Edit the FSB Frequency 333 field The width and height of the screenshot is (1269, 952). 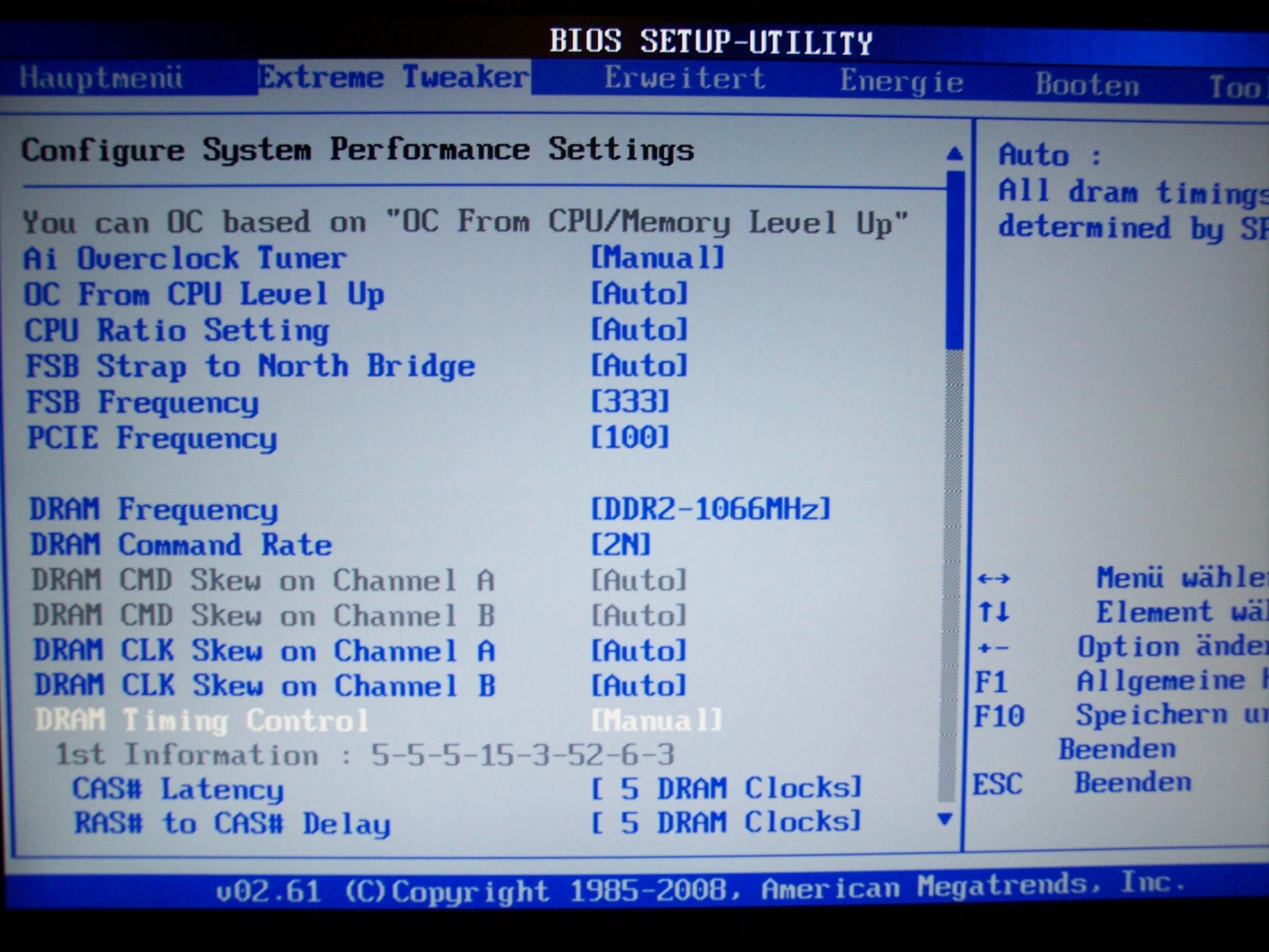click(630, 402)
